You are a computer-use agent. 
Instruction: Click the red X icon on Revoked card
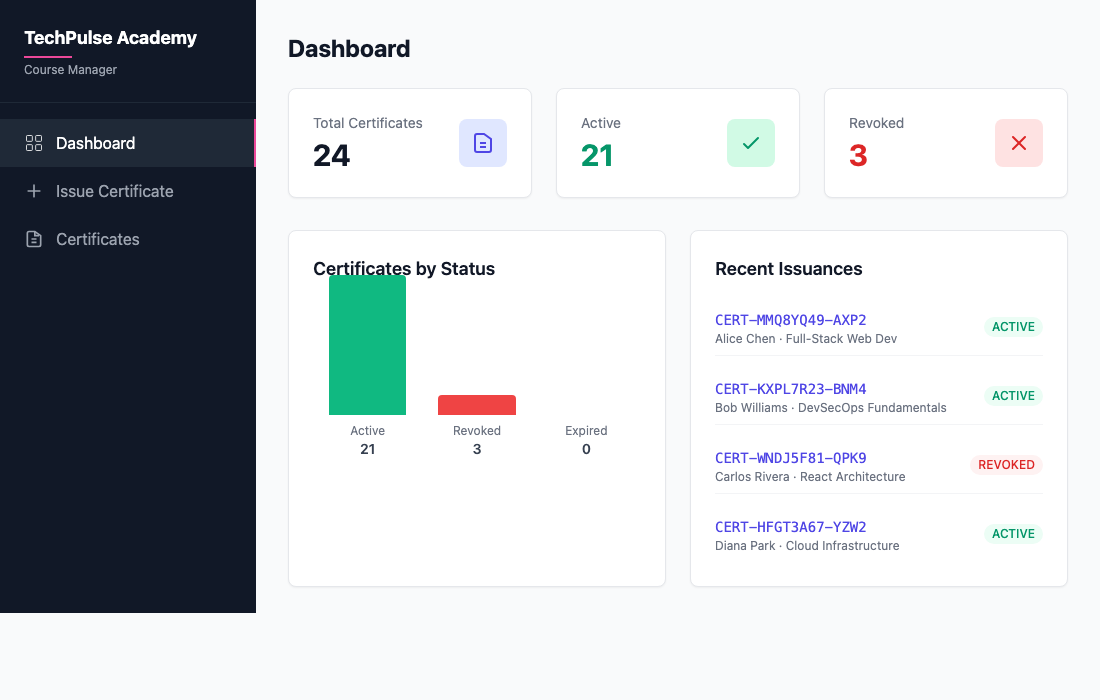coord(1018,143)
